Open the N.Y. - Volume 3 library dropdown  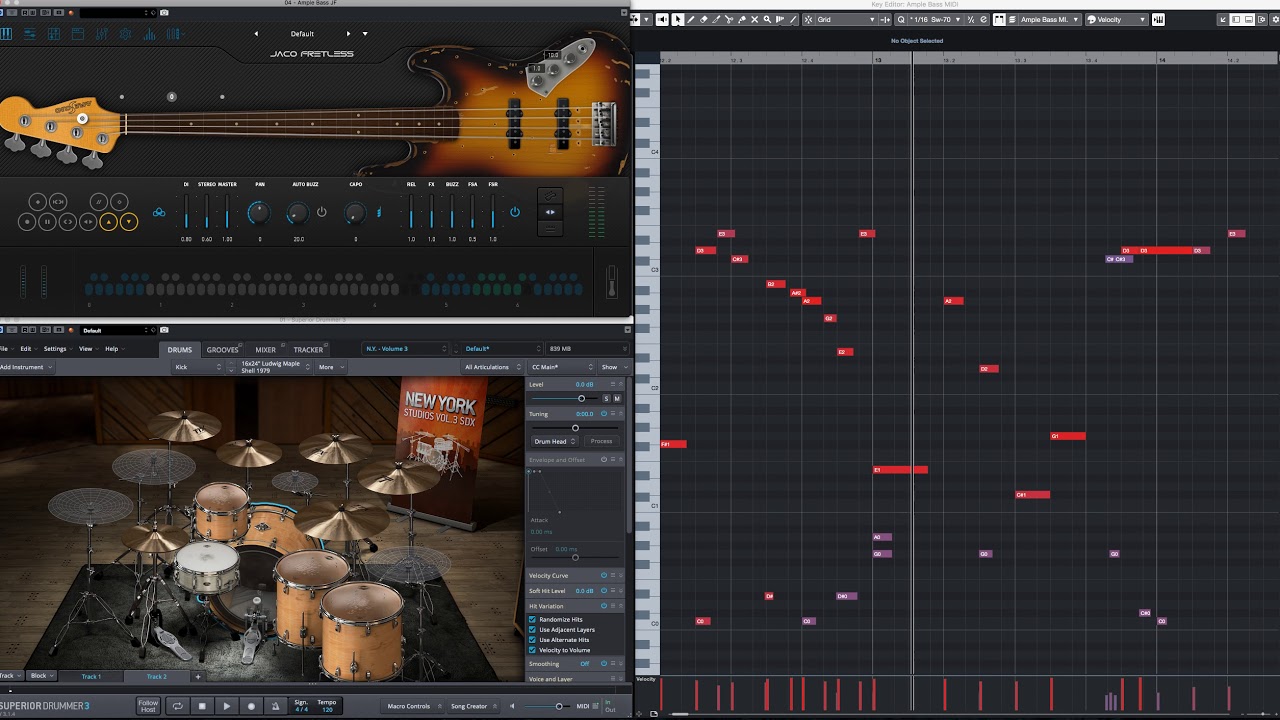click(x=405, y=349)
